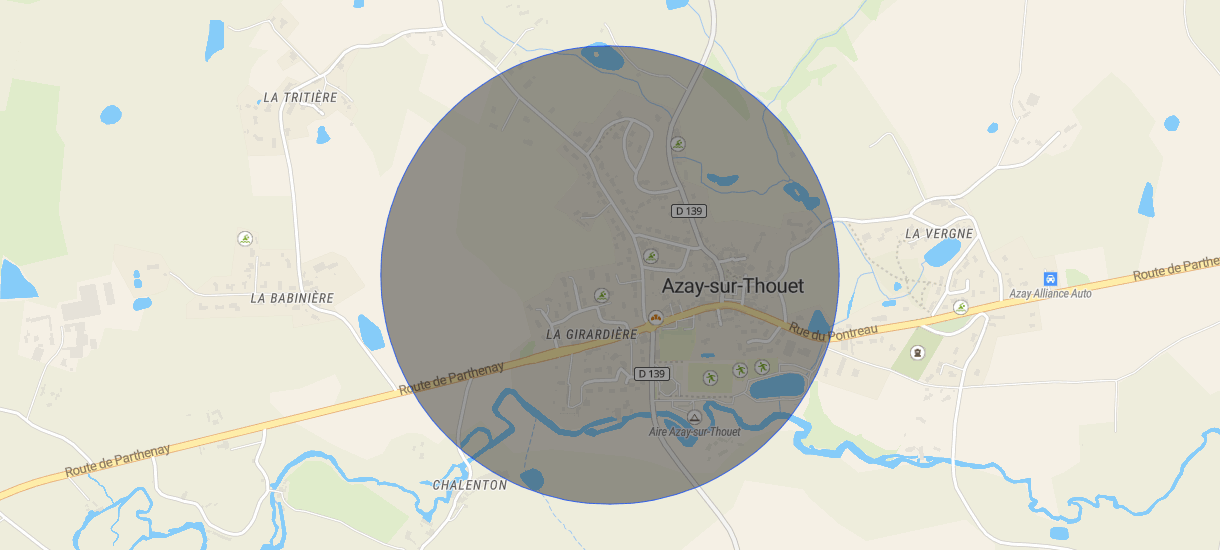Select the LA BABINIÈRE hamlet label
The image size is (1220, 550).
pos(292,298)
